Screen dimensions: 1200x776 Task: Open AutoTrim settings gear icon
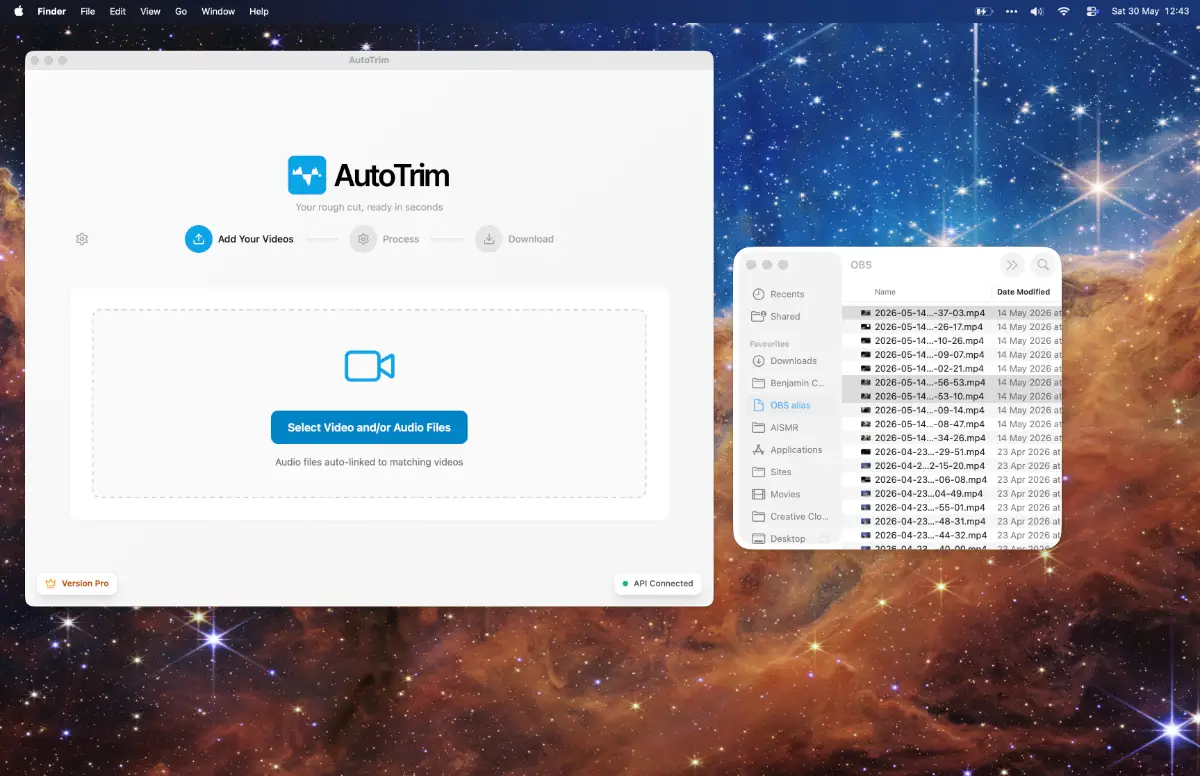[82, 239]
